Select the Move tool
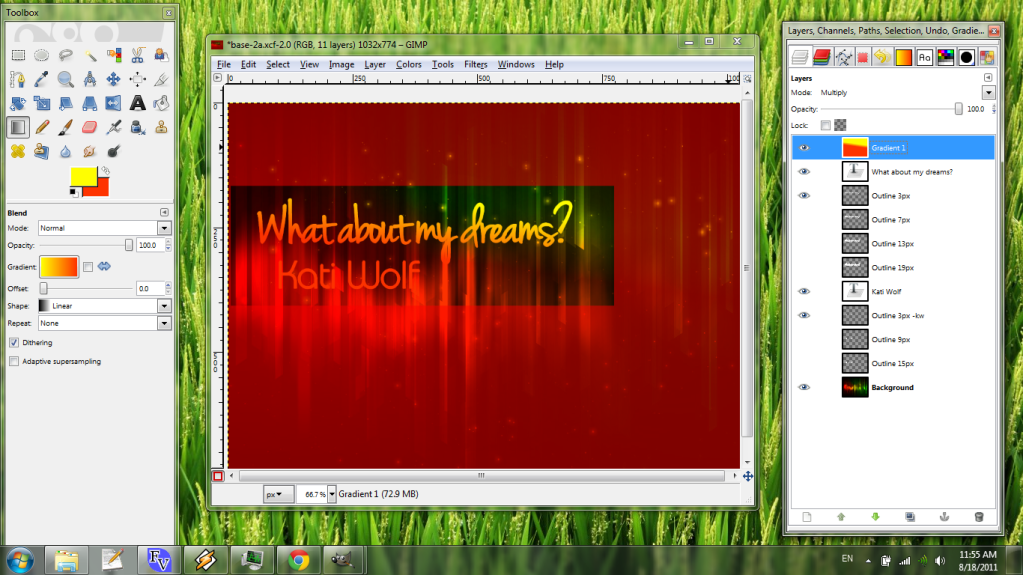The width and height of the screenshot is (1023, 575). click(114, 80)
